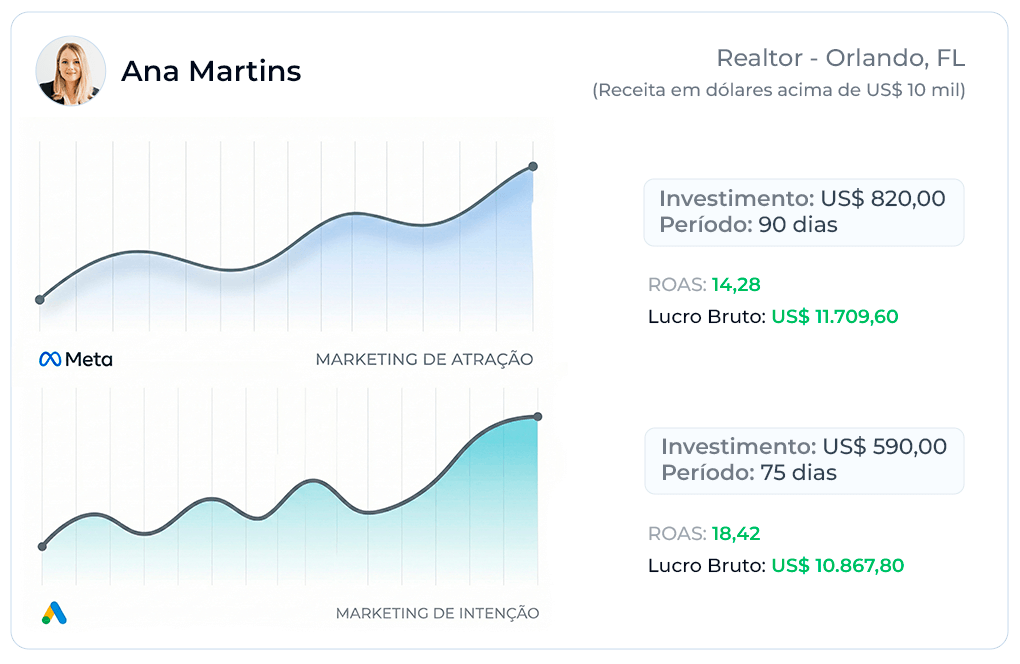1020x664 pixels.
Task: Click the Lucro Bruto US$ 11.709,60 value
Action: point(834,317)
